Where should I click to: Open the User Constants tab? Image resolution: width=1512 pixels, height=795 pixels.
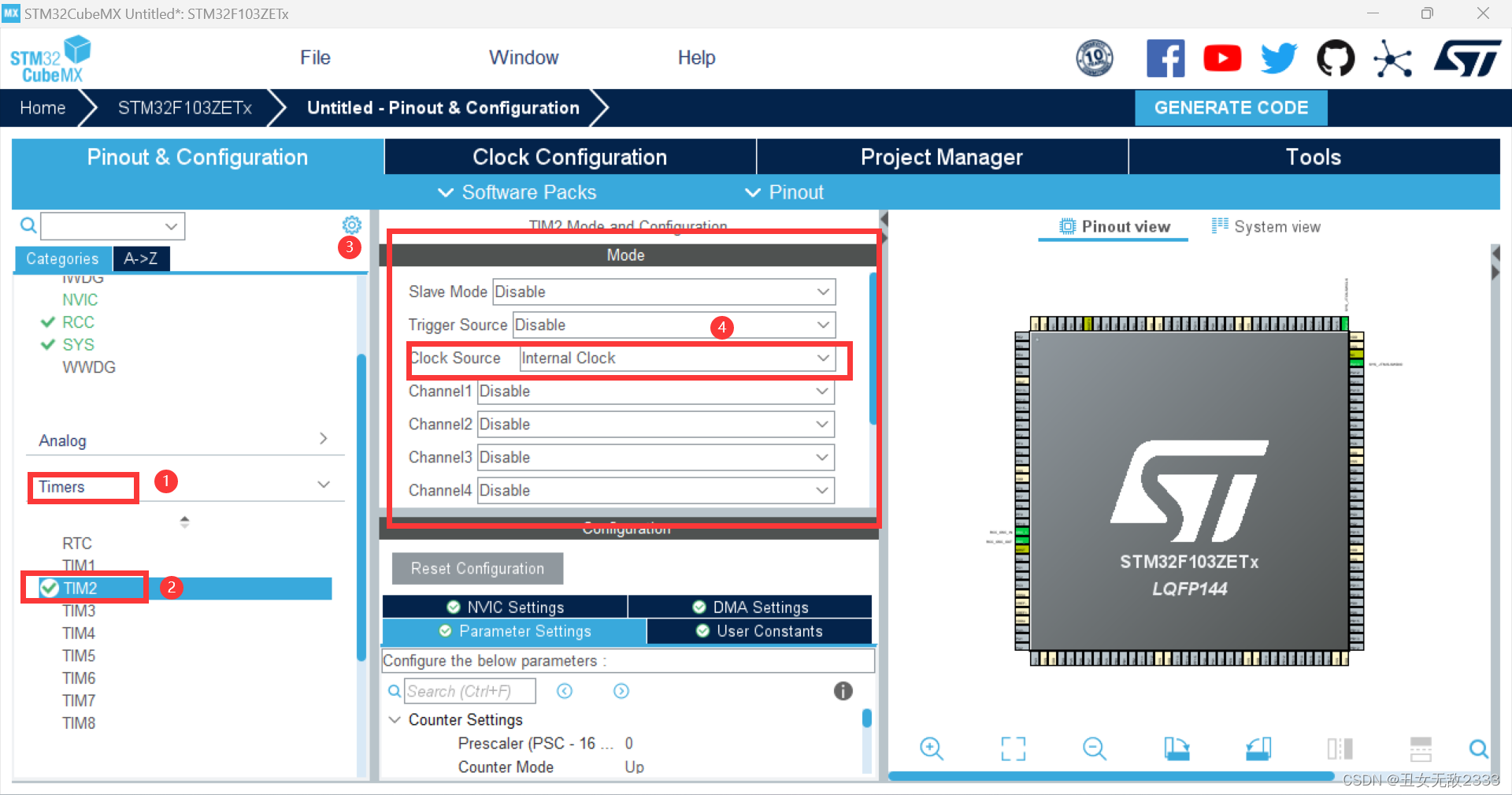(760, 631)
